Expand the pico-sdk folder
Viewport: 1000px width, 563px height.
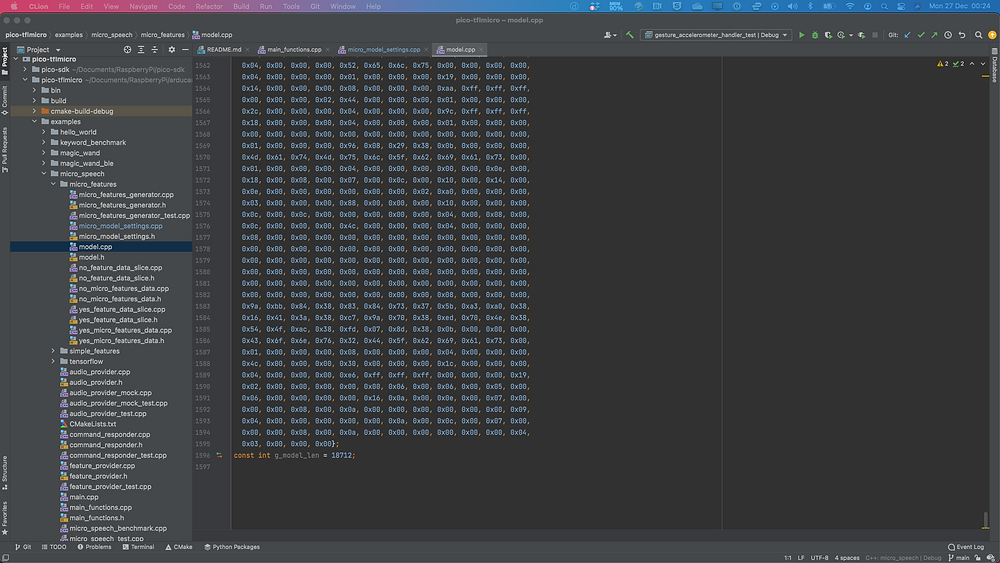pyautogui.click(x=26, y=69)
